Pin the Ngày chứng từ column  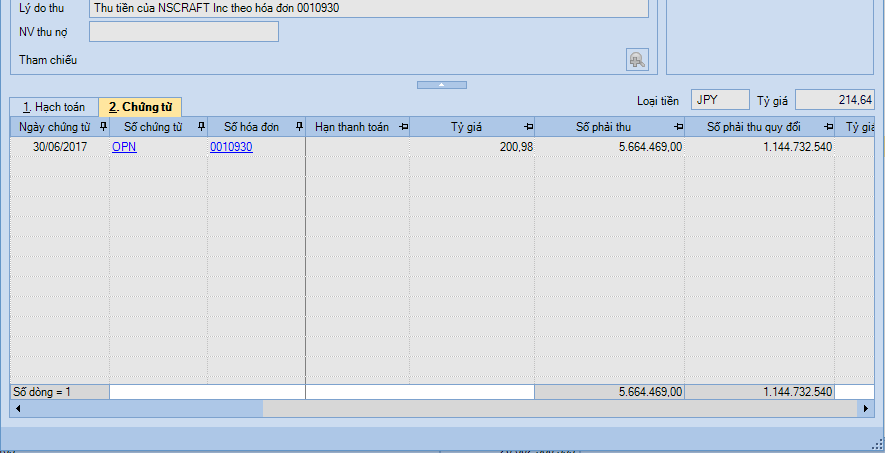pos(103,127)
